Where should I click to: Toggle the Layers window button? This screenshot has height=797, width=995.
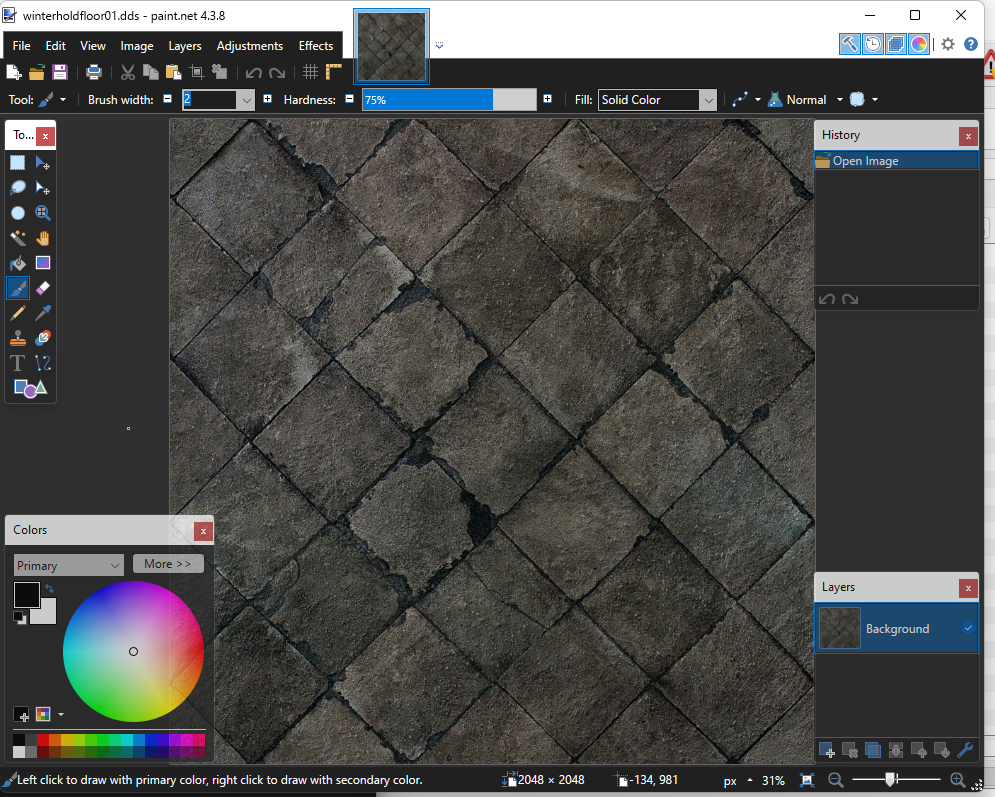(x=896, y=44)
